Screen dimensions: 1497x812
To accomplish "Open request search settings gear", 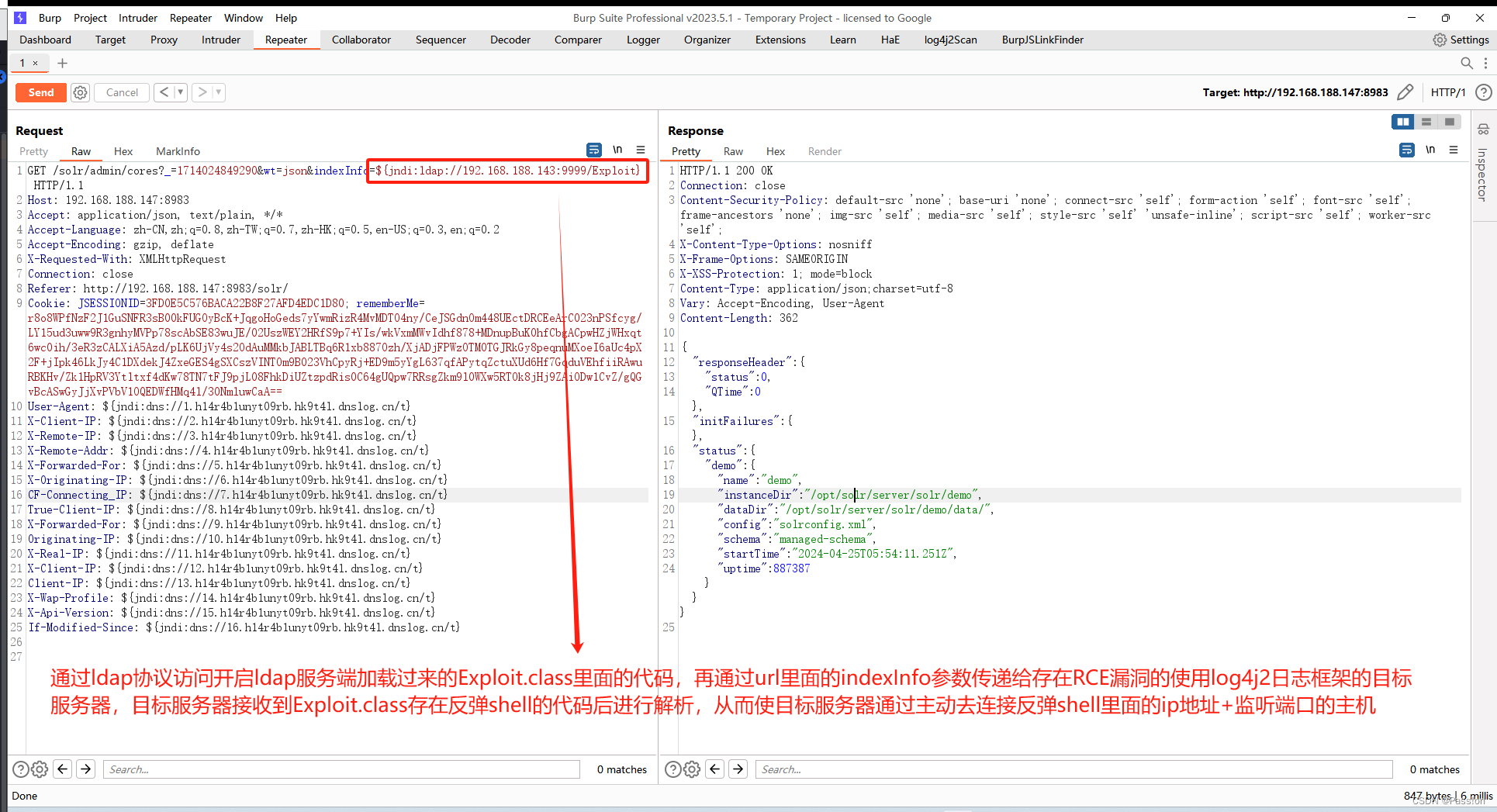I will 40,769.
